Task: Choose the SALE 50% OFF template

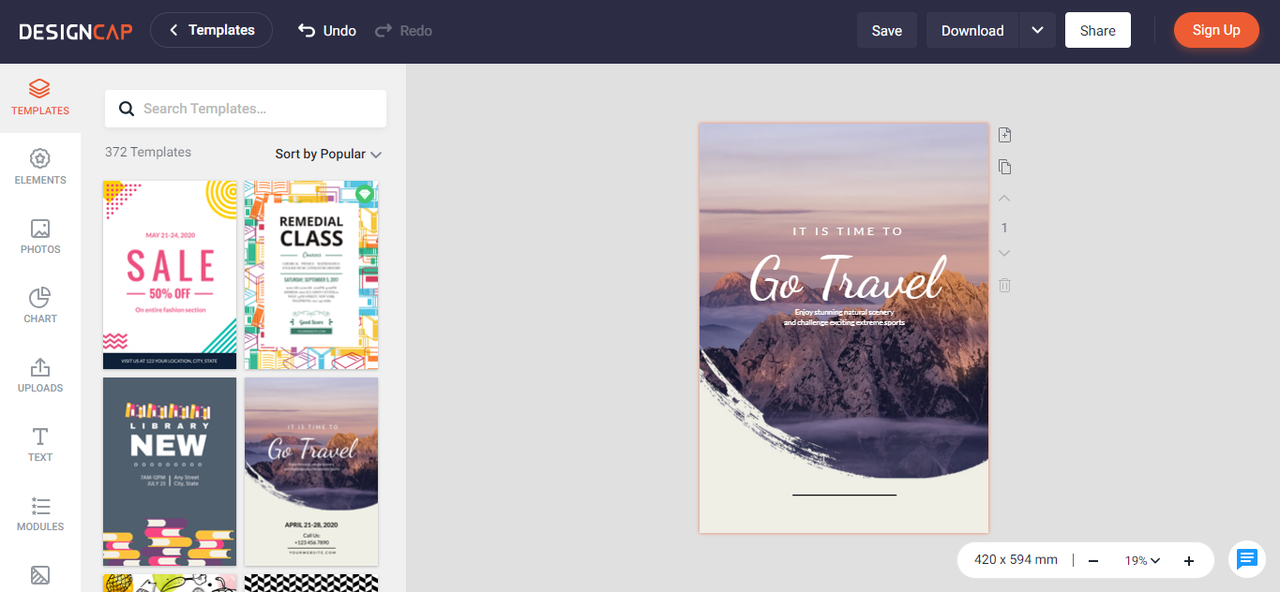Action: point(170,275)
